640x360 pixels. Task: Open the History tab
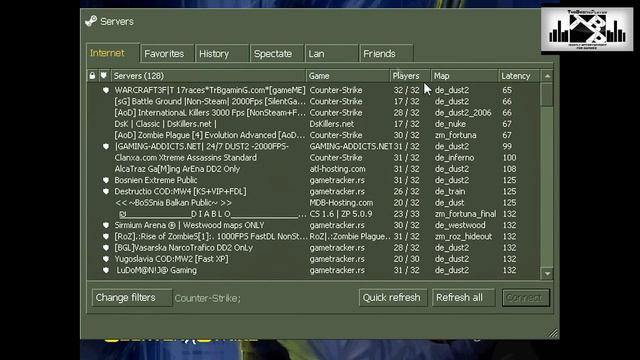point(222,53)
